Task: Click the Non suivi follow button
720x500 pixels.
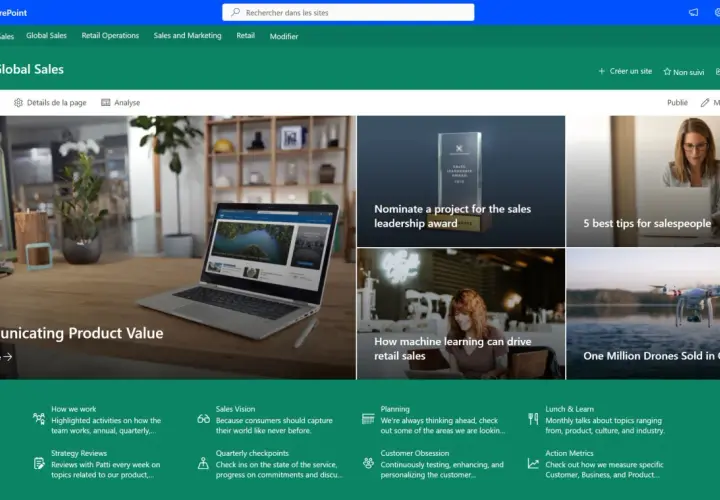Action: (684, 72)
